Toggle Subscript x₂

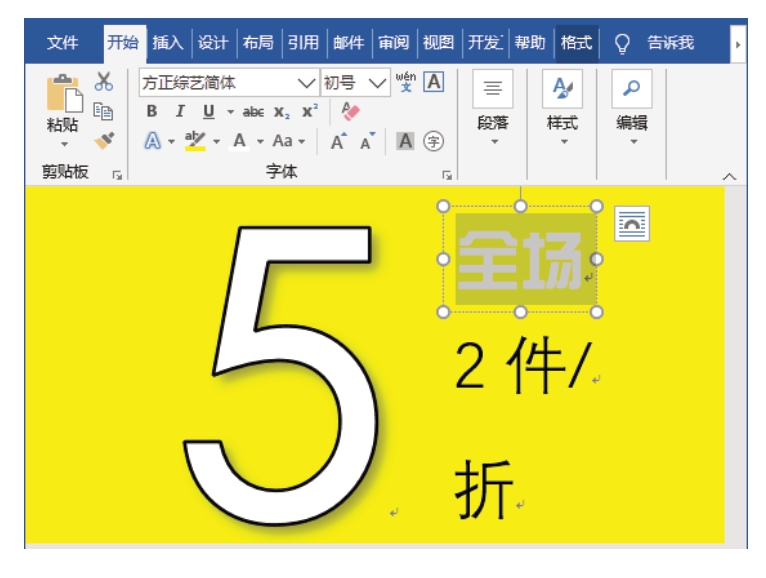coord(281,112)
